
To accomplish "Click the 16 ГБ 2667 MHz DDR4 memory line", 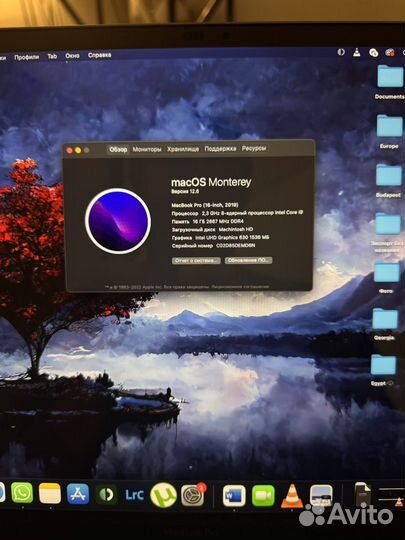I will (x=208, y=221).
